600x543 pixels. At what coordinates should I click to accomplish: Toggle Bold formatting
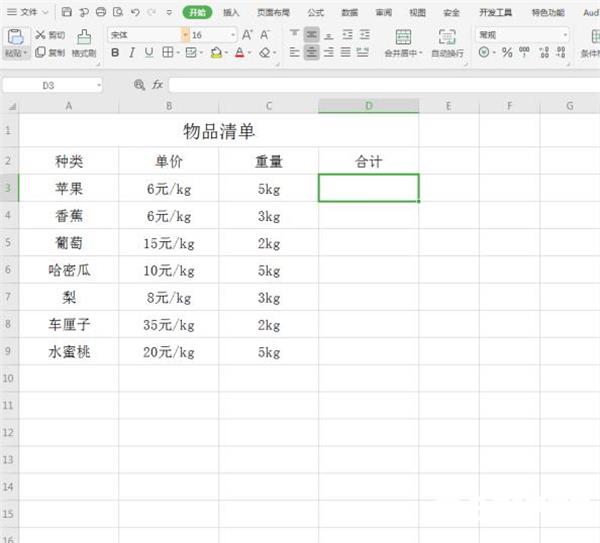(115, 52)
